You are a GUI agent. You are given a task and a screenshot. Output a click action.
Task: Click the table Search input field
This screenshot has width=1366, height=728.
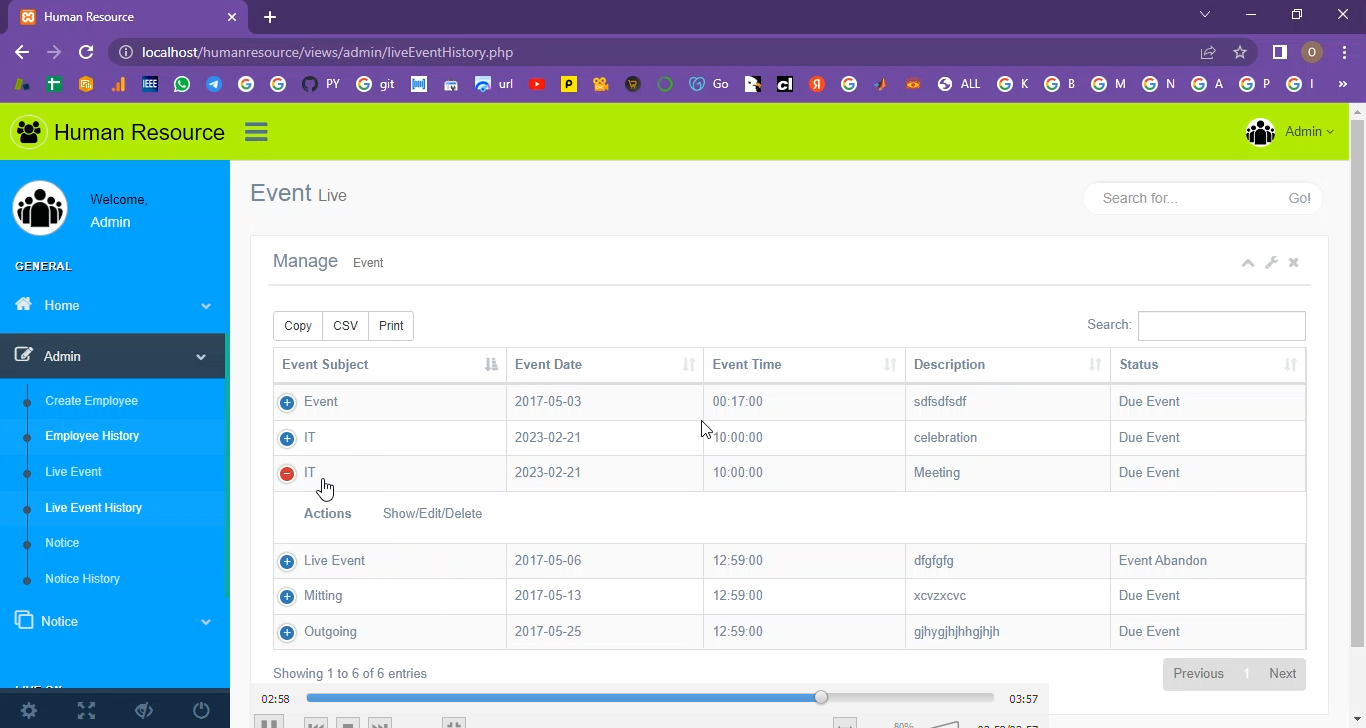(1221, 326)
